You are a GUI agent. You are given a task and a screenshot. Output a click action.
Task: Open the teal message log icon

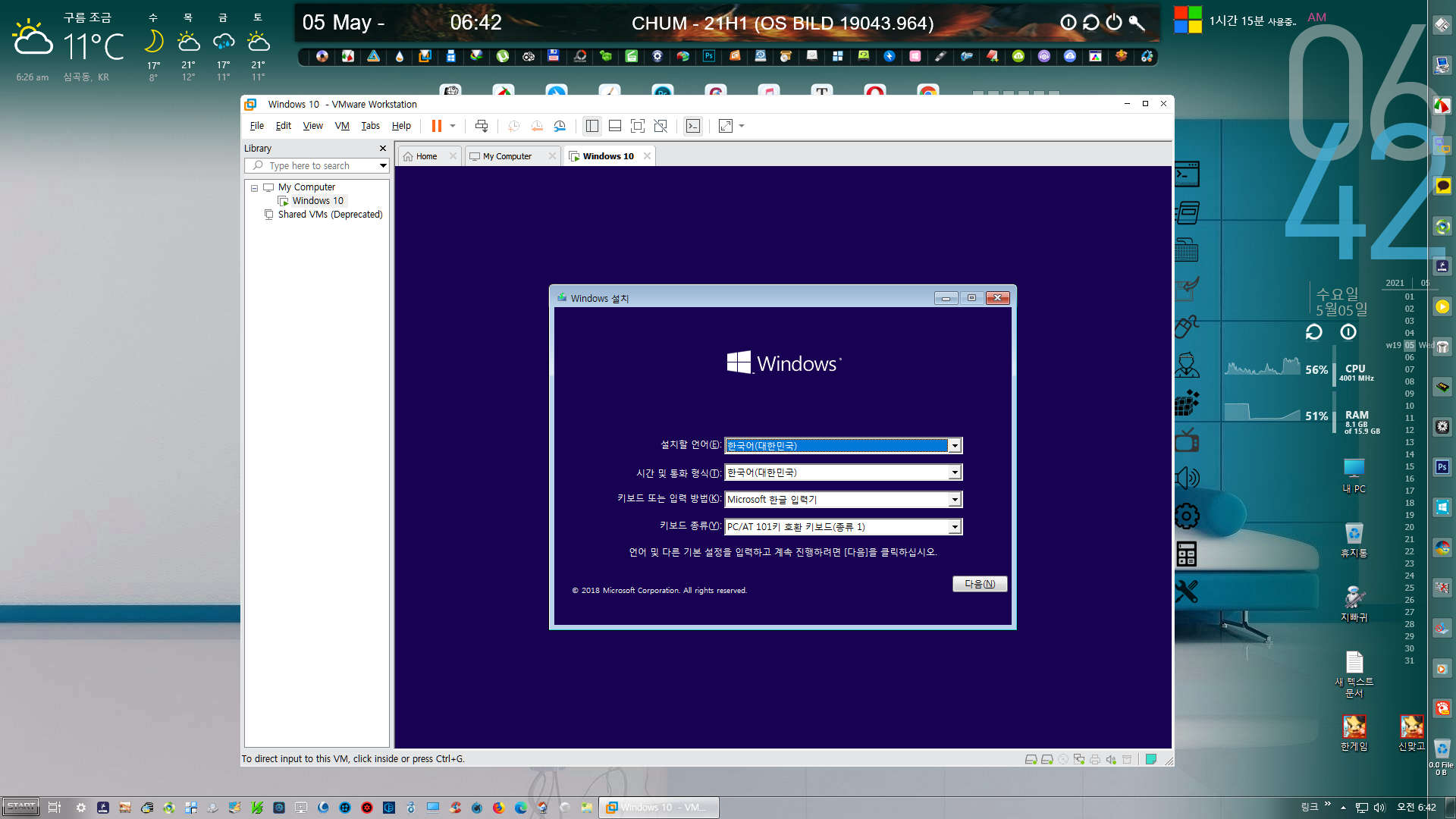pyautogui.click(x=1151, y=759)
